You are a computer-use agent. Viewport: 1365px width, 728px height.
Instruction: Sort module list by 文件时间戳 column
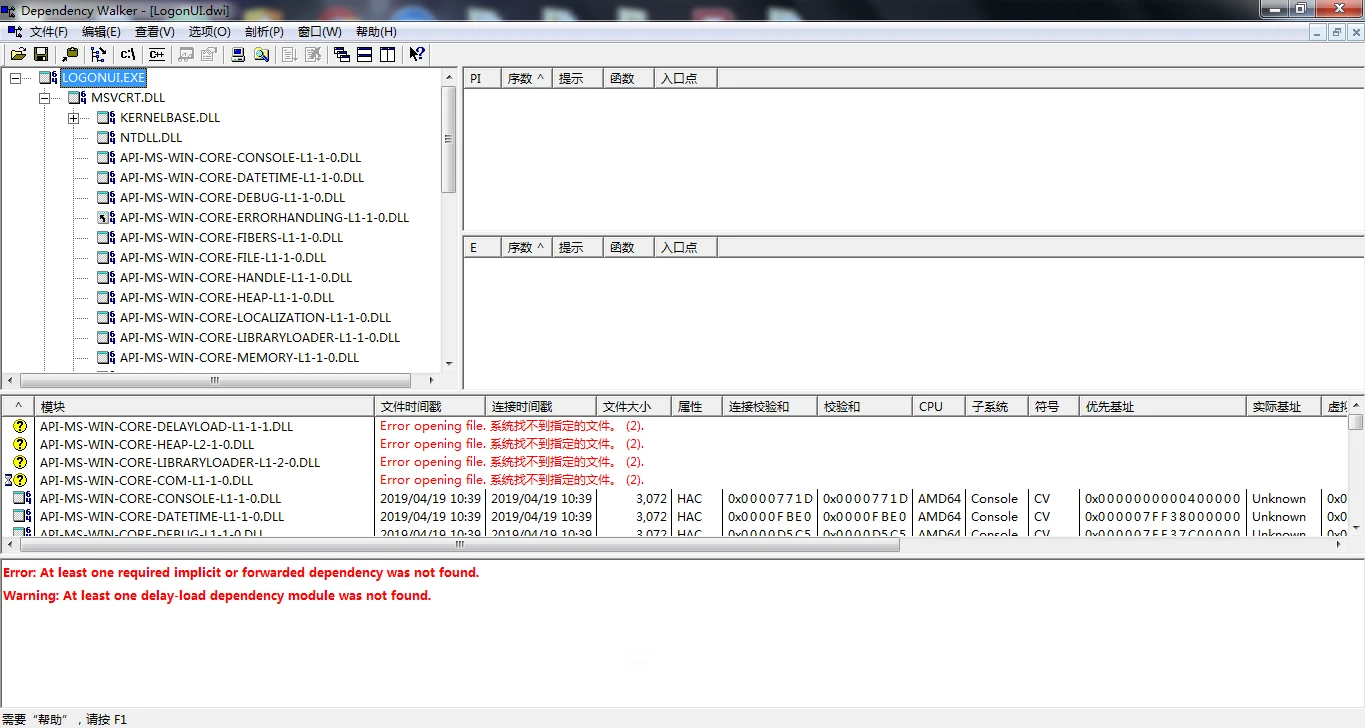[x=430, y=407]
